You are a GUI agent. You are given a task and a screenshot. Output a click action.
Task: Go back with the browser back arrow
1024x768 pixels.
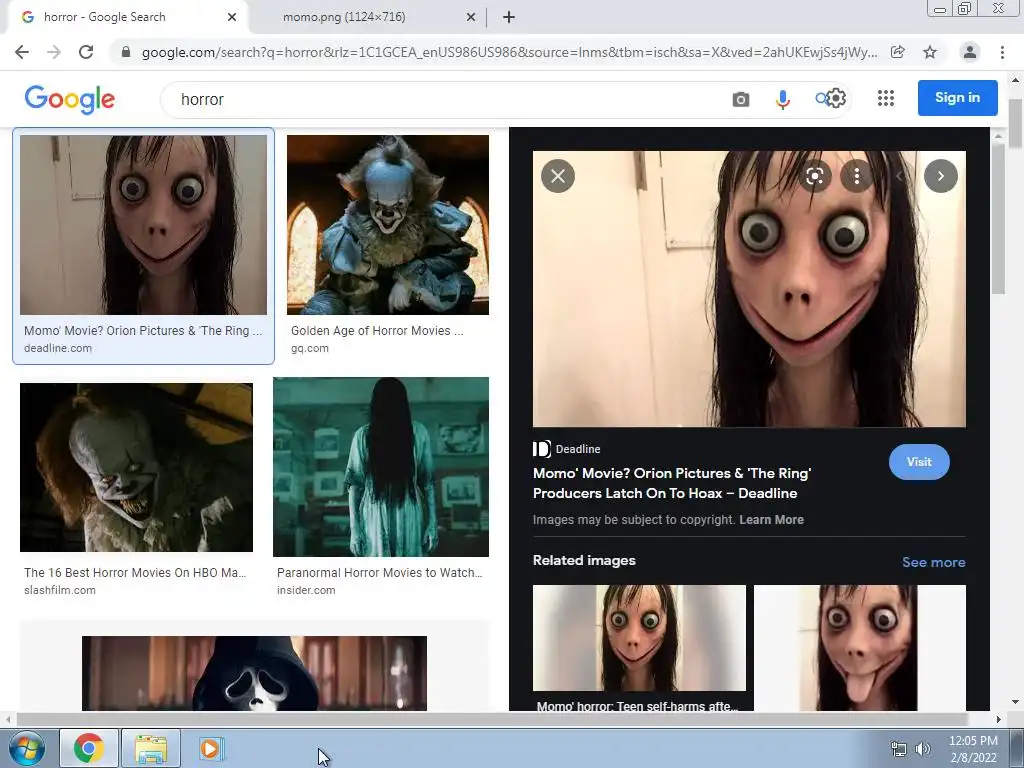(x=22, y=52)
